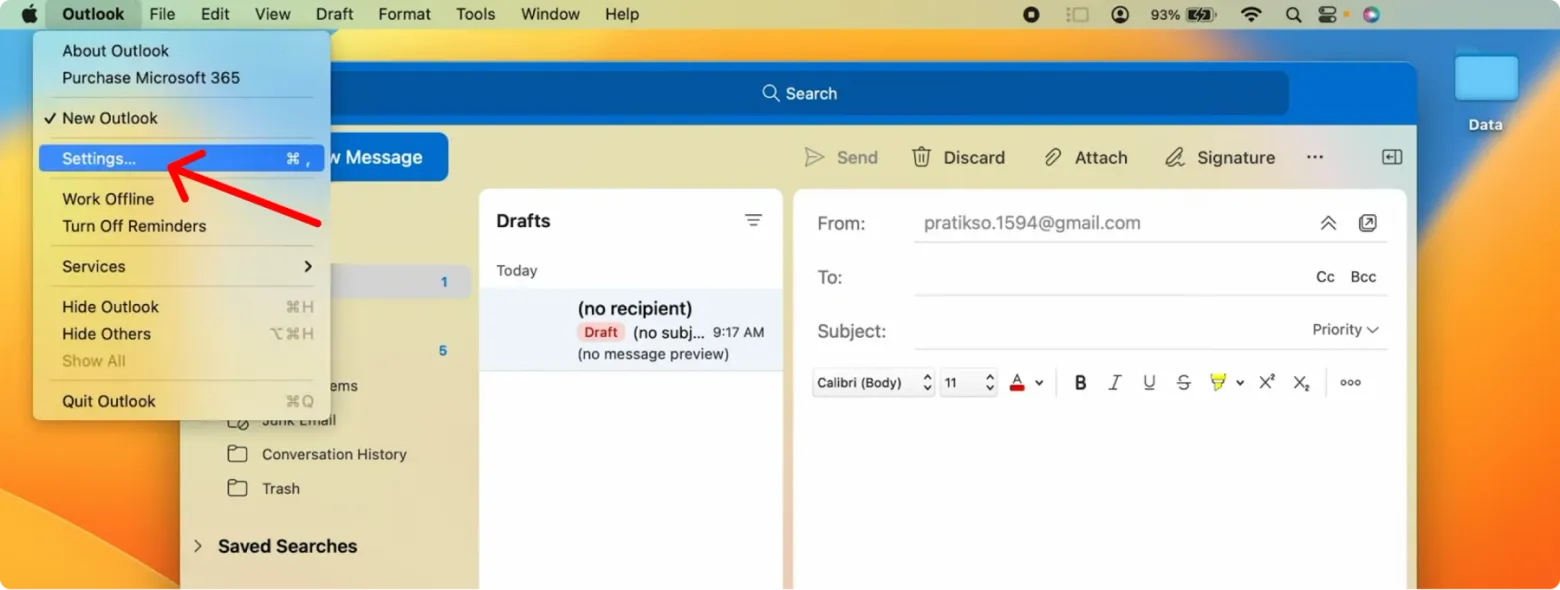
Task: Open the Tools menu
Action: point(476,14)
